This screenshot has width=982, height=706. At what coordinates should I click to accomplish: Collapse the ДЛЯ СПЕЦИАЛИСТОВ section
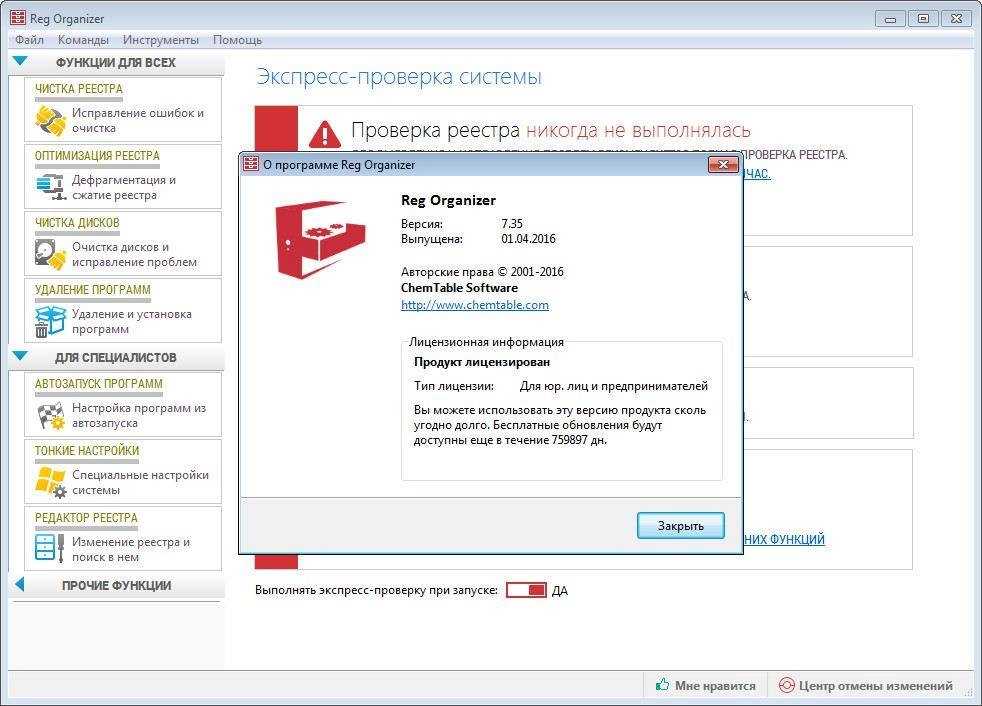[x=20, y=356]
